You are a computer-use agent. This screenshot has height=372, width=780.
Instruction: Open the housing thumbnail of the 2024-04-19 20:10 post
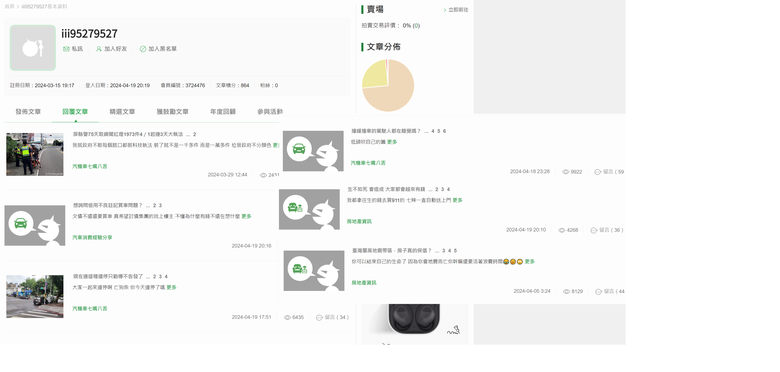309,209
